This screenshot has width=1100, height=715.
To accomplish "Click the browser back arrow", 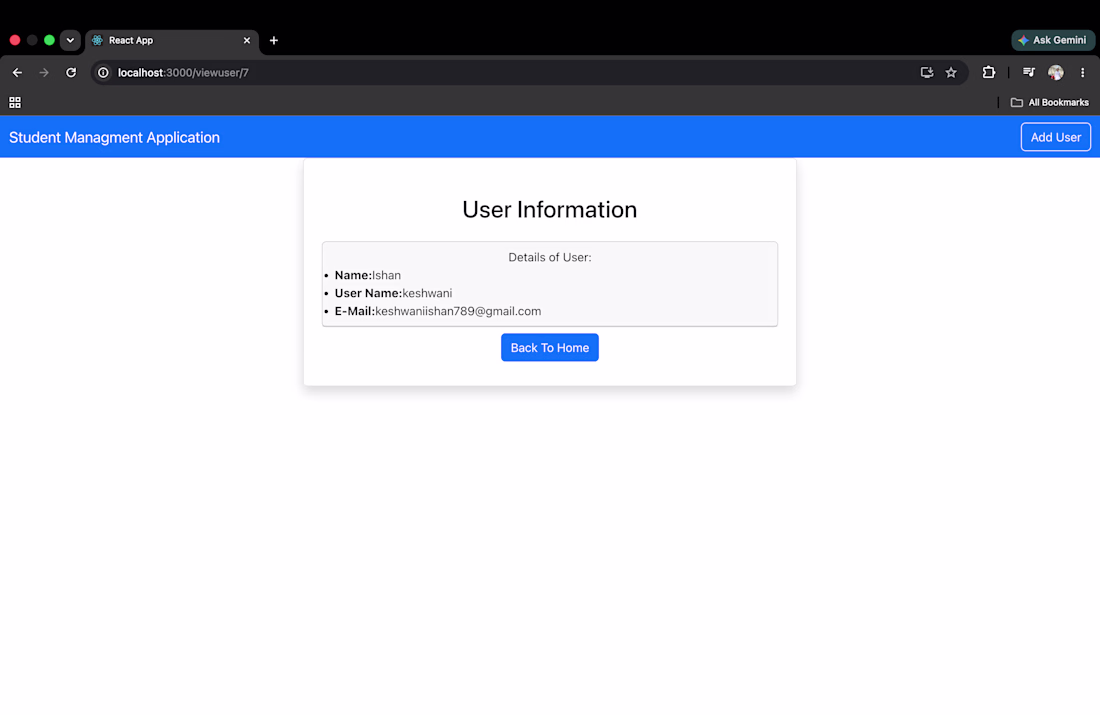I will [17, 72].
